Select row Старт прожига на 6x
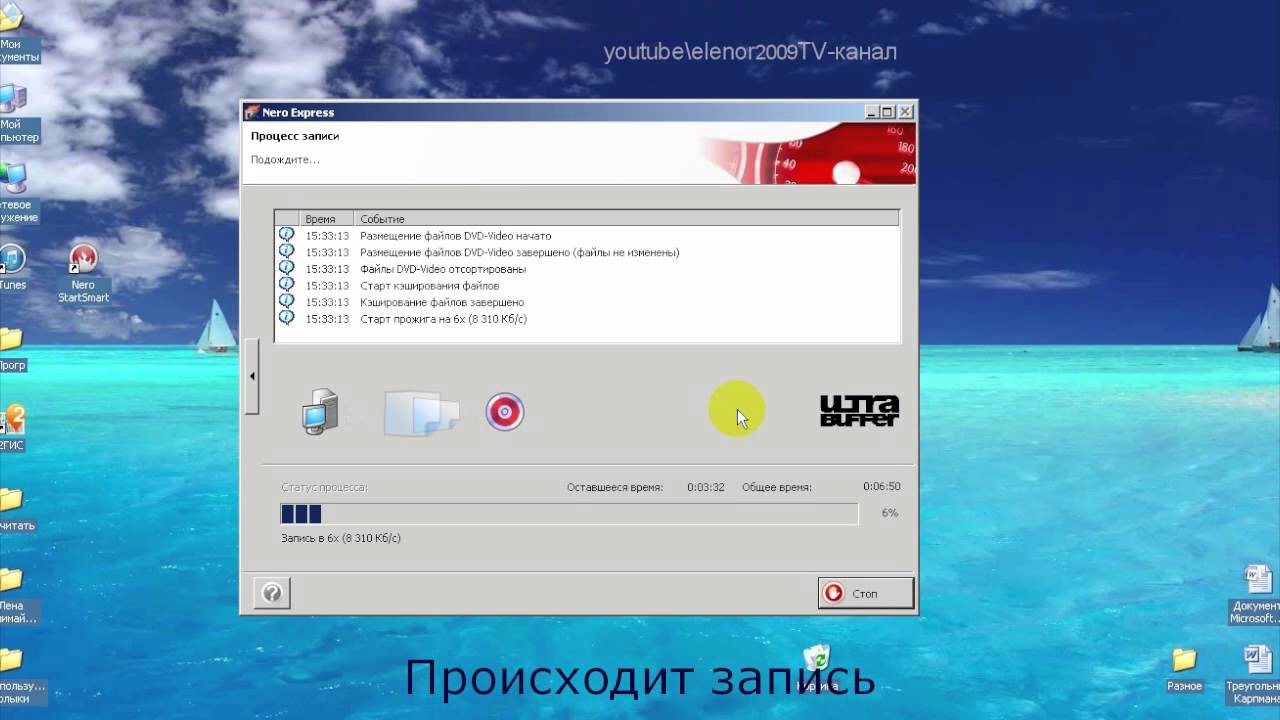Screen dimensions: 1280x720 (587, 319)
